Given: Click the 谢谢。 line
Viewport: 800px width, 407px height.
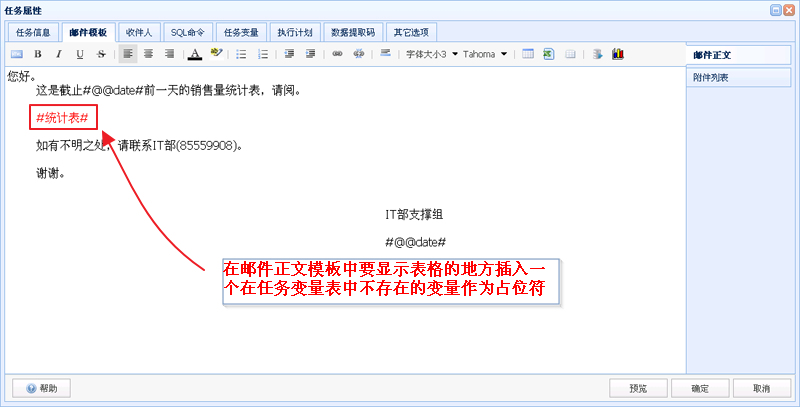Looking at the screenshot, I should tap(50, 172).
